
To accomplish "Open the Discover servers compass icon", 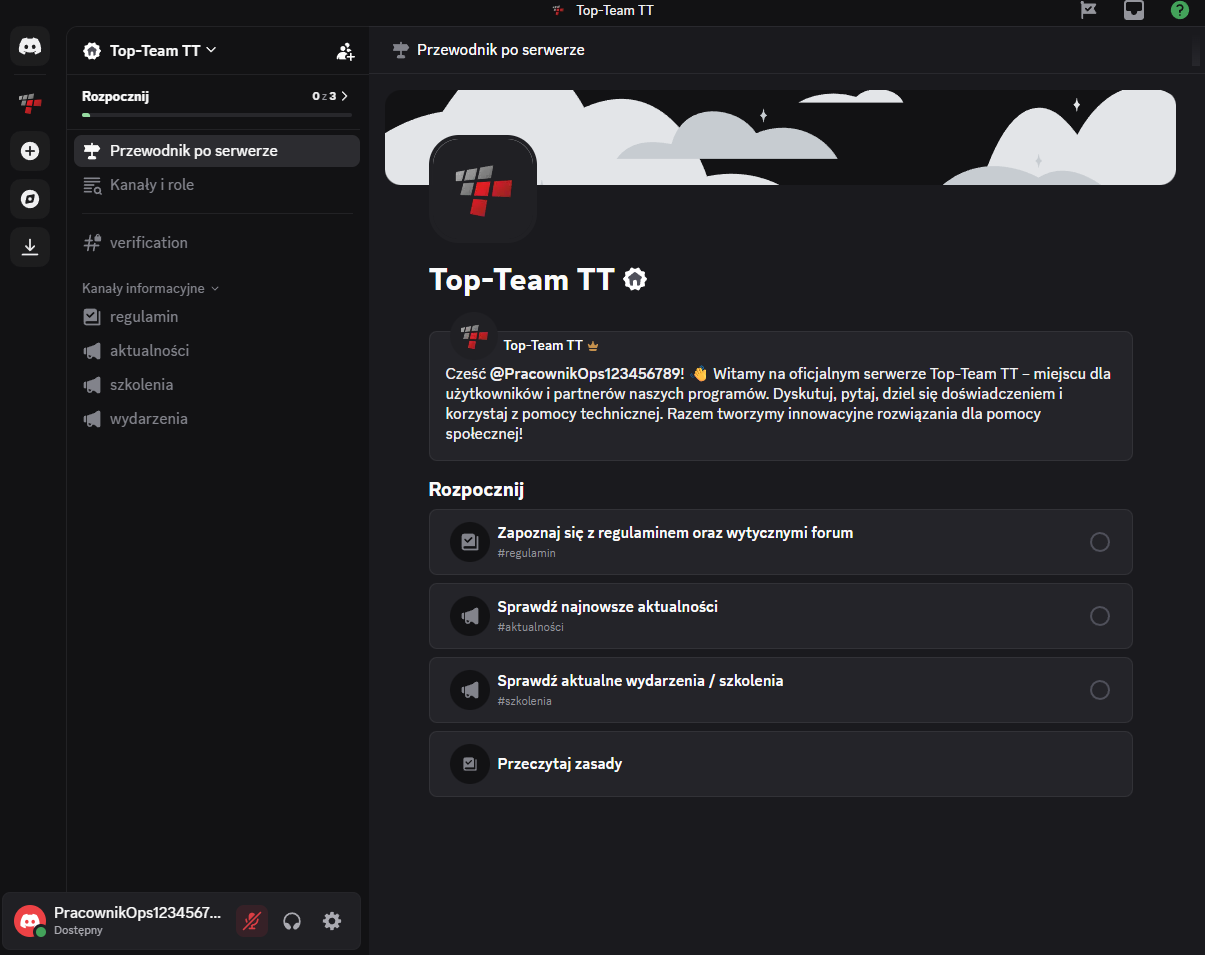I will (30, 199).
